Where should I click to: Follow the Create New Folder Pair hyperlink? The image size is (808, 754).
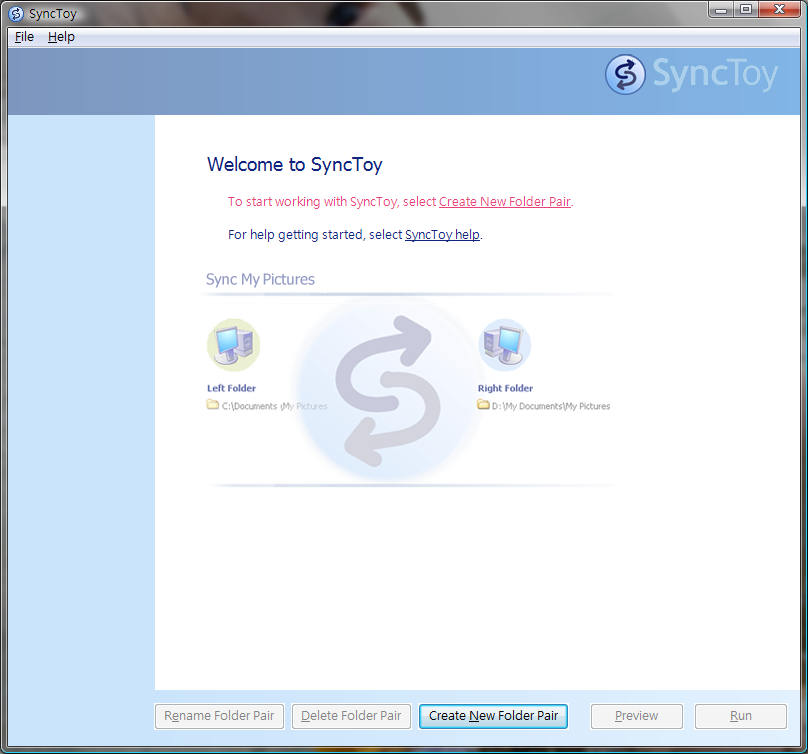click(504, 202)
